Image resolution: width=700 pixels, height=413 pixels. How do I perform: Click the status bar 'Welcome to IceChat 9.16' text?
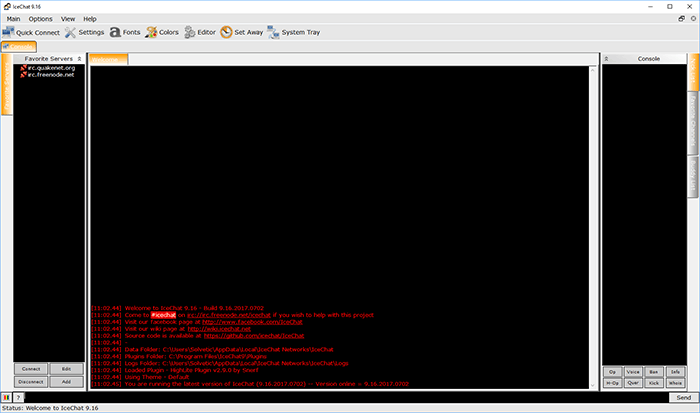62,408
